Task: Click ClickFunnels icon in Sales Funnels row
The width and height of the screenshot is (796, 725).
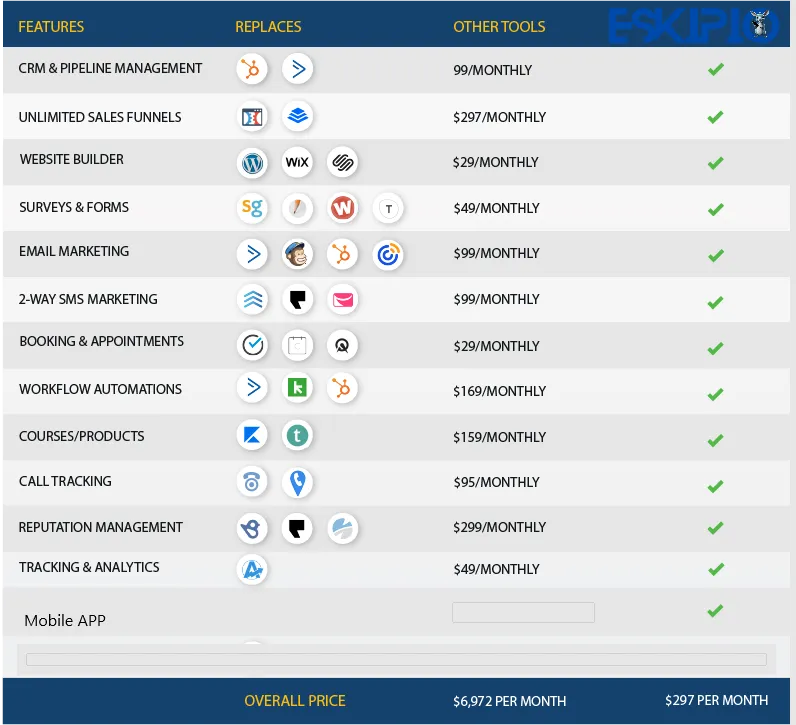Action: click(x=252, y=117)
